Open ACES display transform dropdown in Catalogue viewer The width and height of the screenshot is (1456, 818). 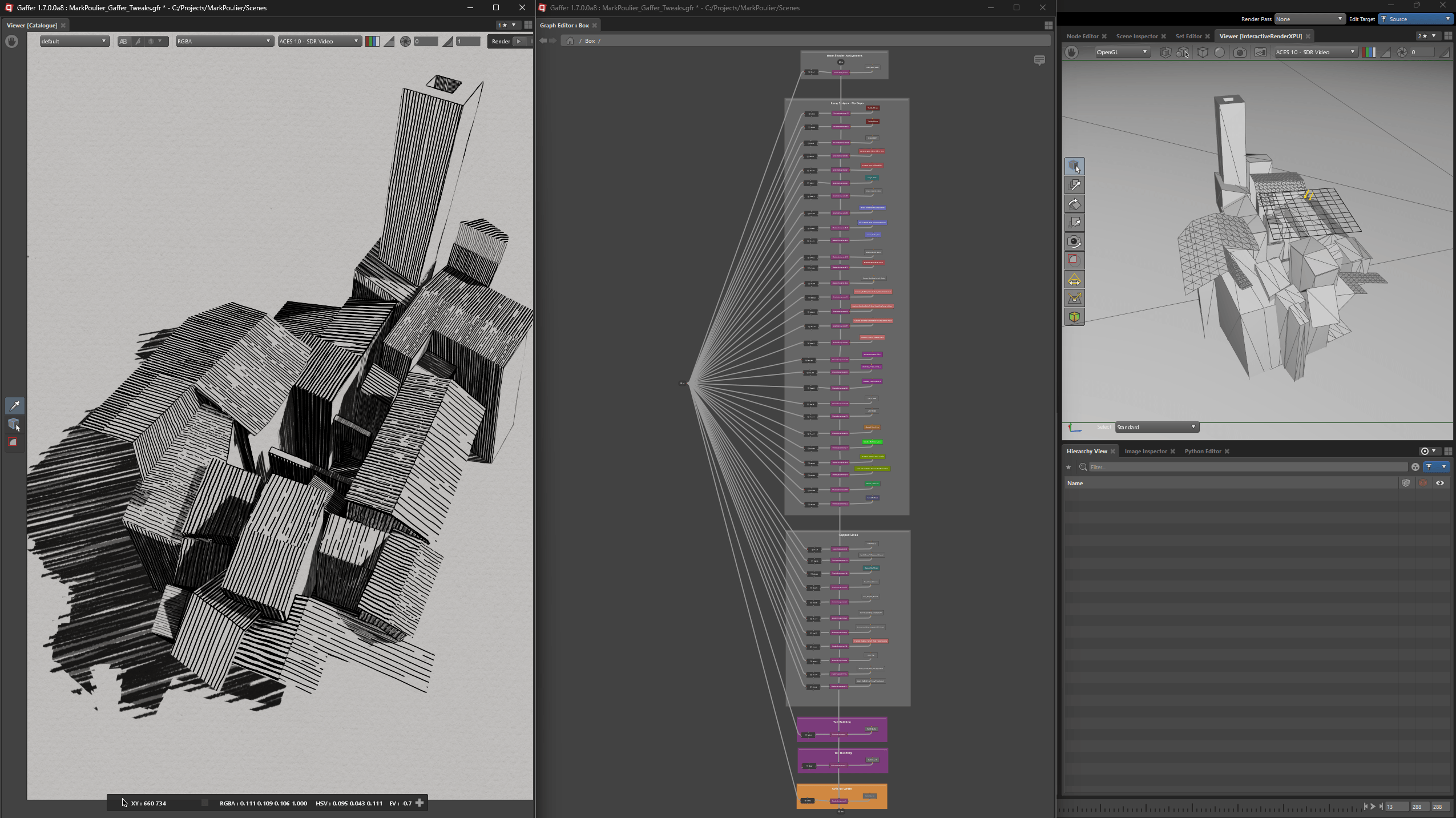(x=319, y=42)
